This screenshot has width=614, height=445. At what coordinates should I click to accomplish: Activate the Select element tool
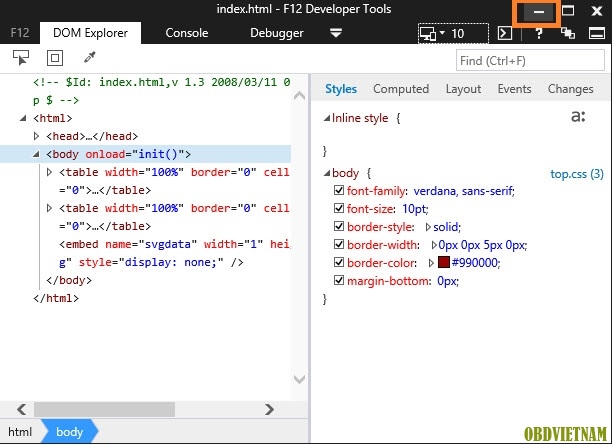[x=21, y=58]
